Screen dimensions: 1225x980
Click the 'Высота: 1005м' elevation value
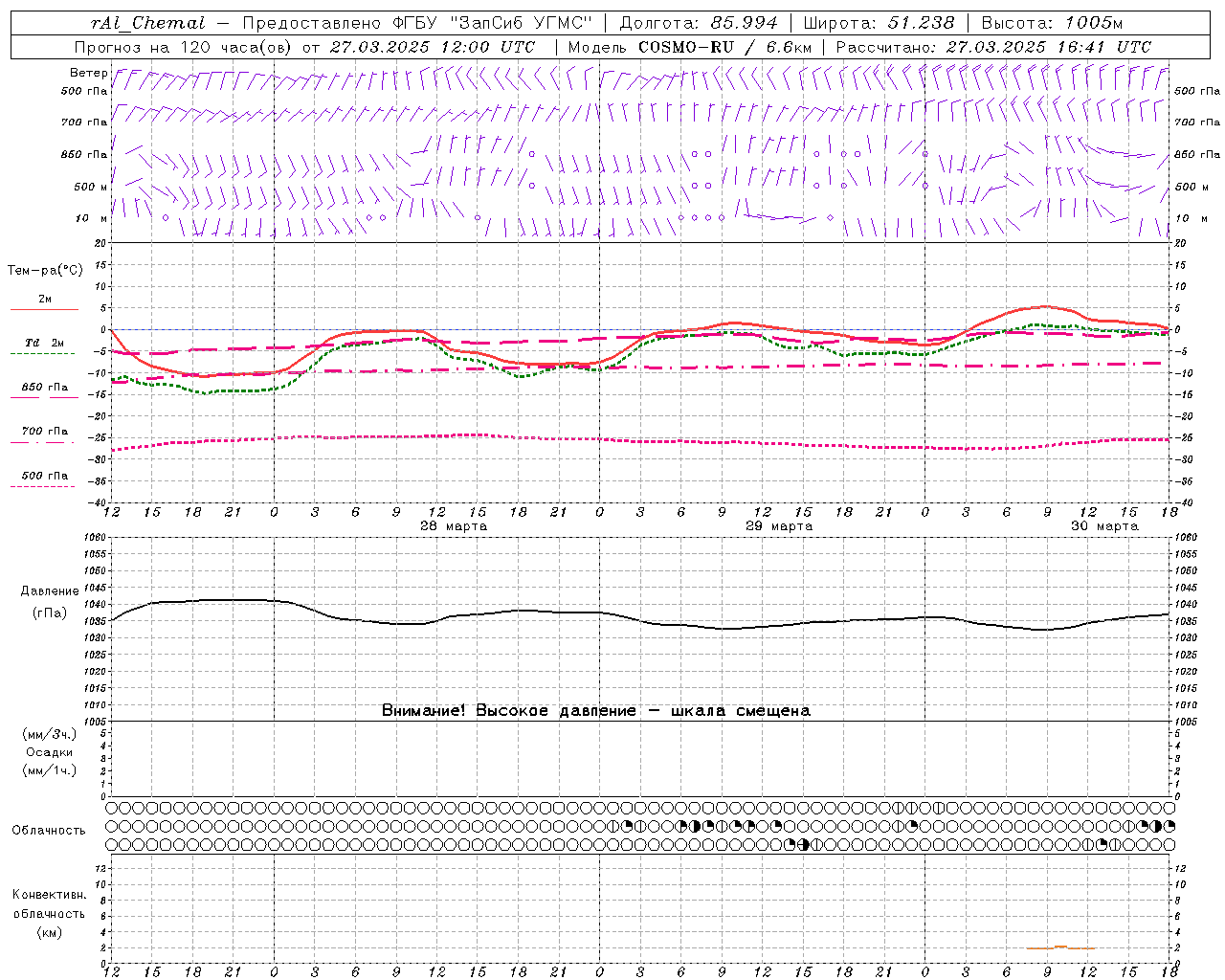[1052, 23]
